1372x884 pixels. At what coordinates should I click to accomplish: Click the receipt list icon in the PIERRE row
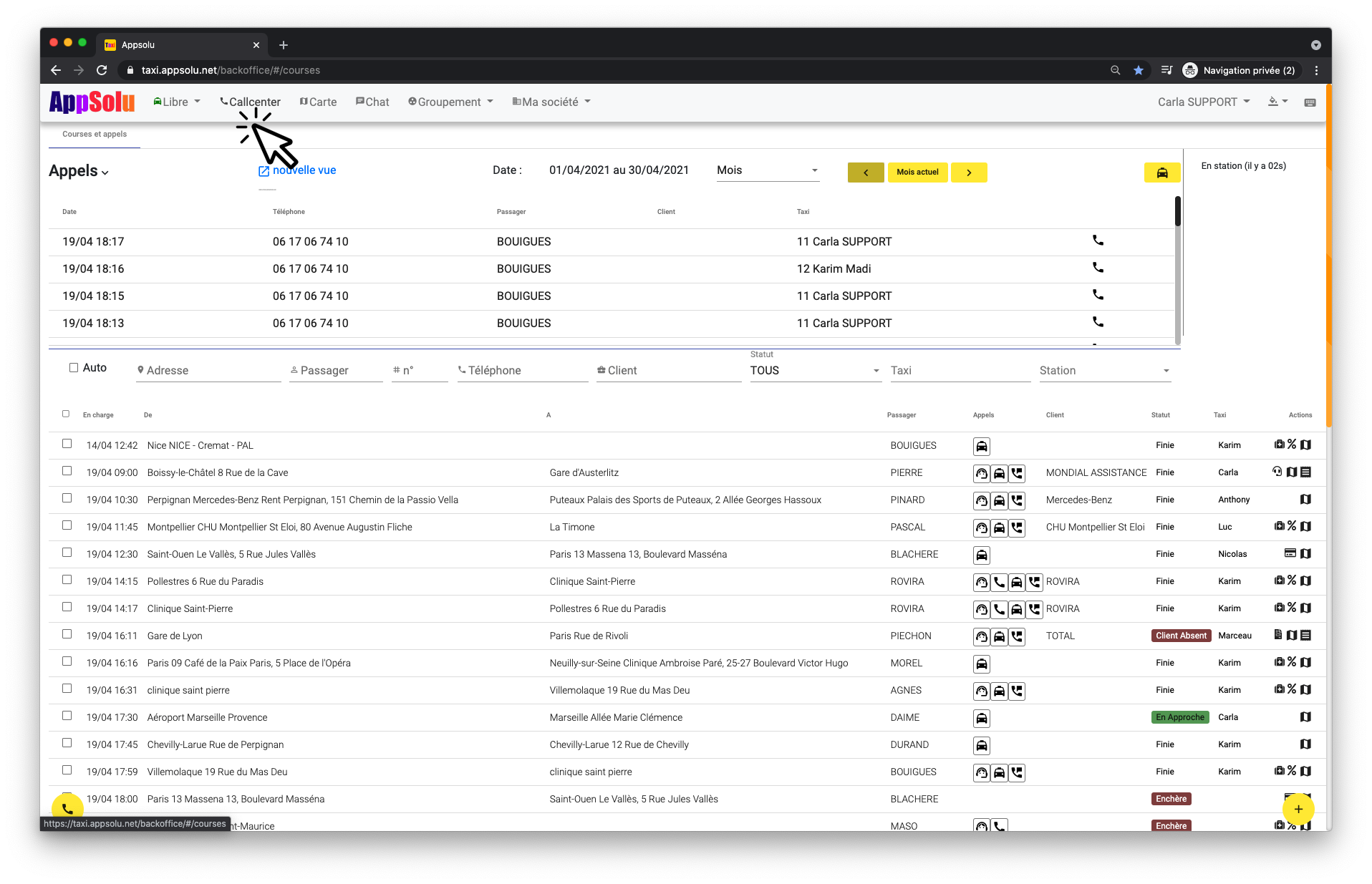coord(1305,472)
